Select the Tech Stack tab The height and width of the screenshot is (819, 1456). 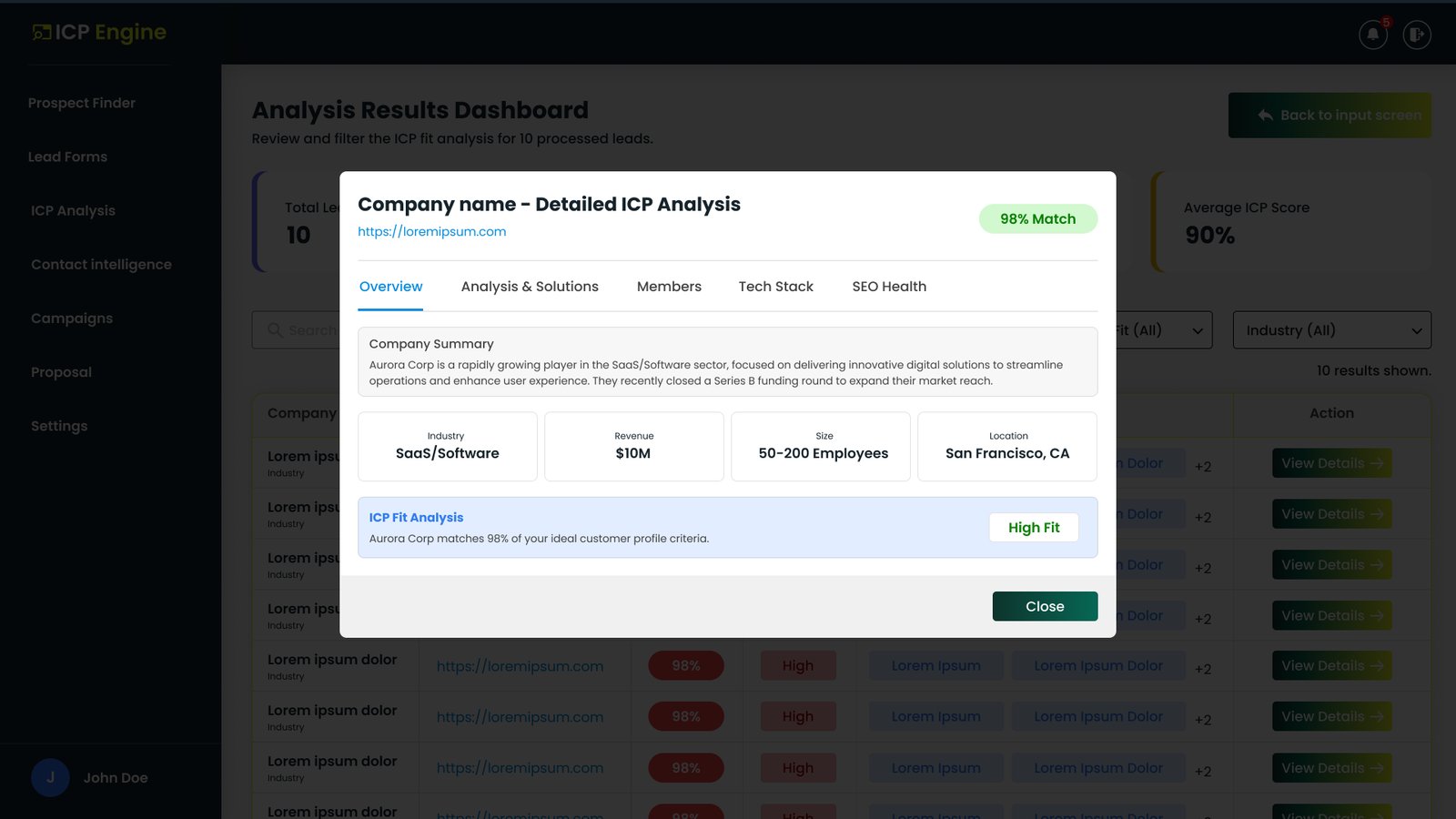pos(775,287)
